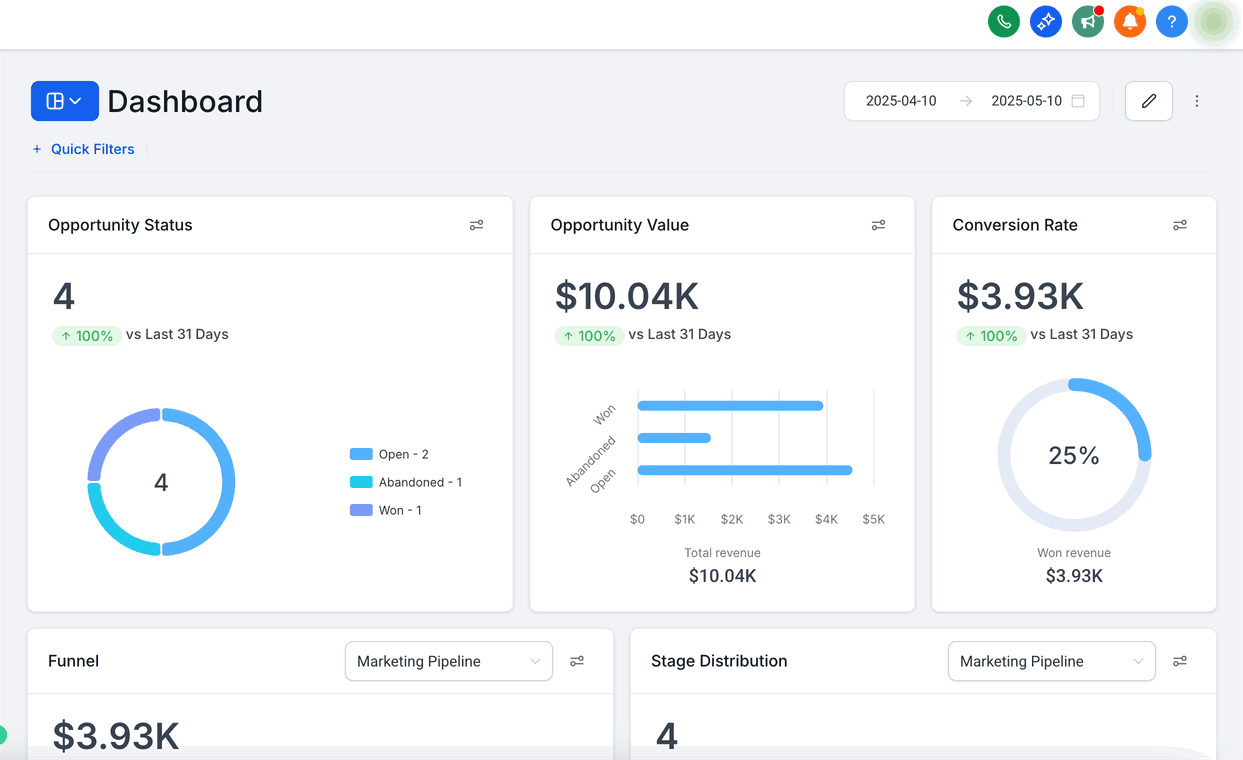Click the pencil edit dashboard button
This screenshot has width=1243, height=760.
(x=1149, y=101)
